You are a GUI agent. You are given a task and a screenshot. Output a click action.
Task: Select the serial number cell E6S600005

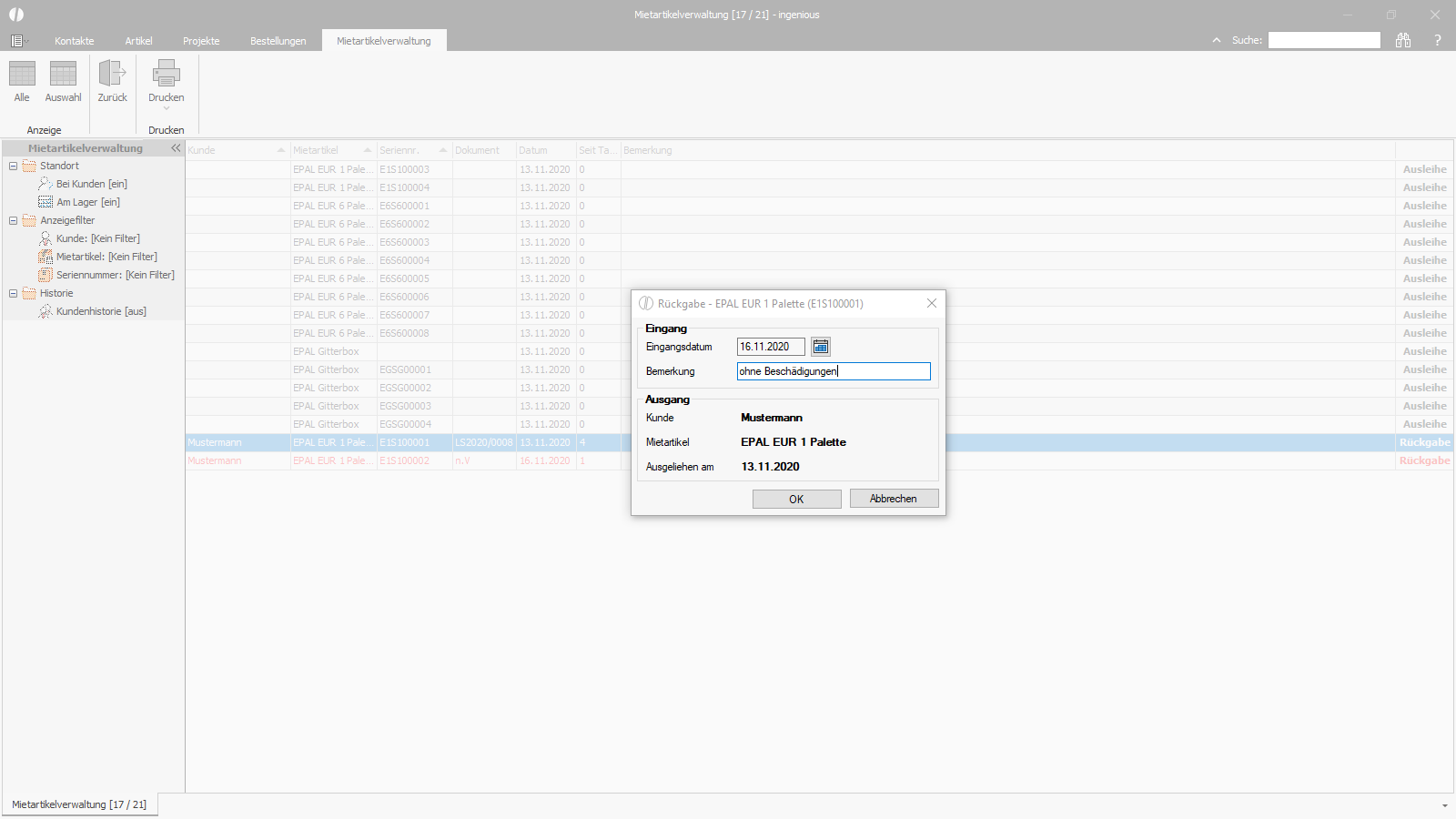click(x=414, y=278)
